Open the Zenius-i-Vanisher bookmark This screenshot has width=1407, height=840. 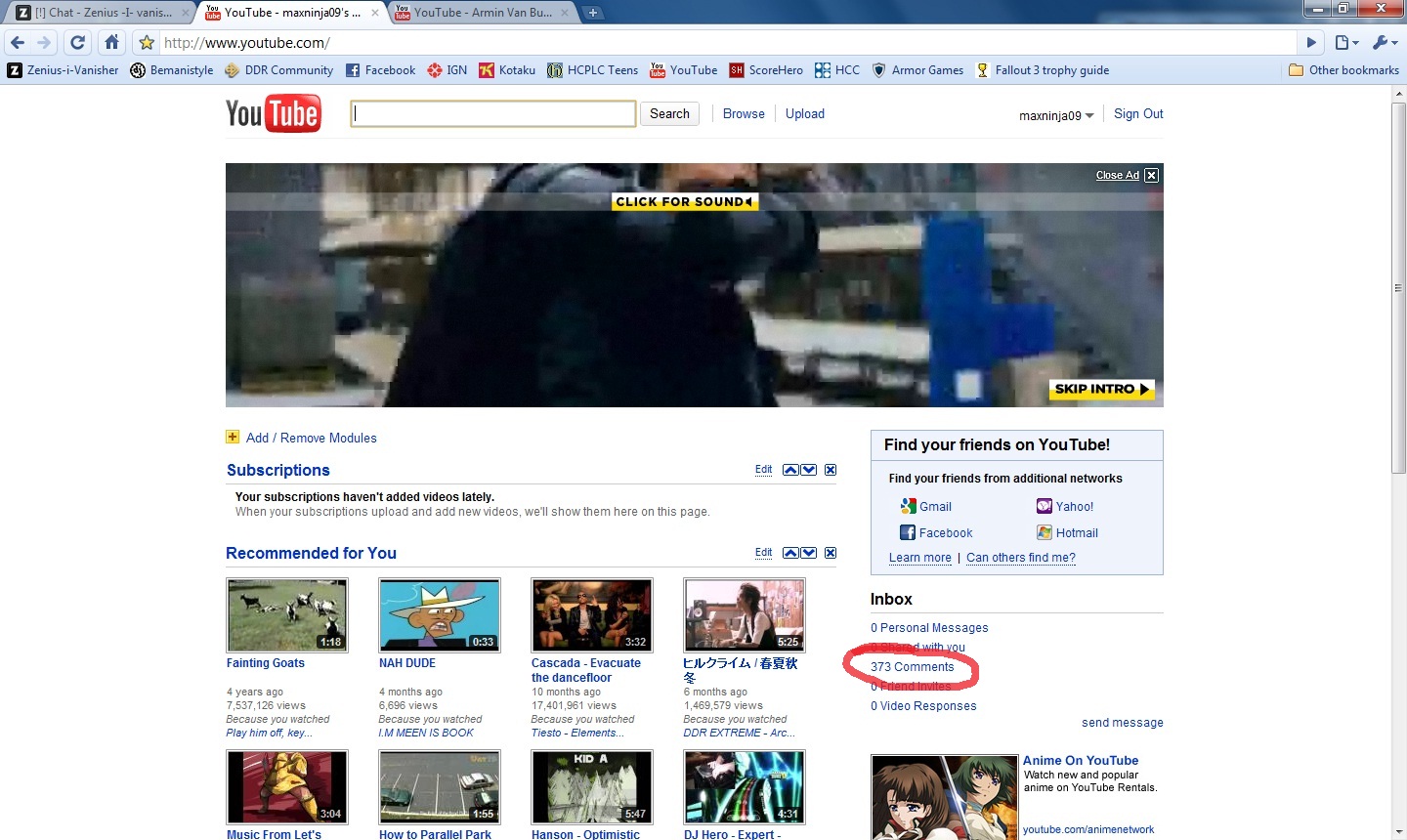coord(63,70)
